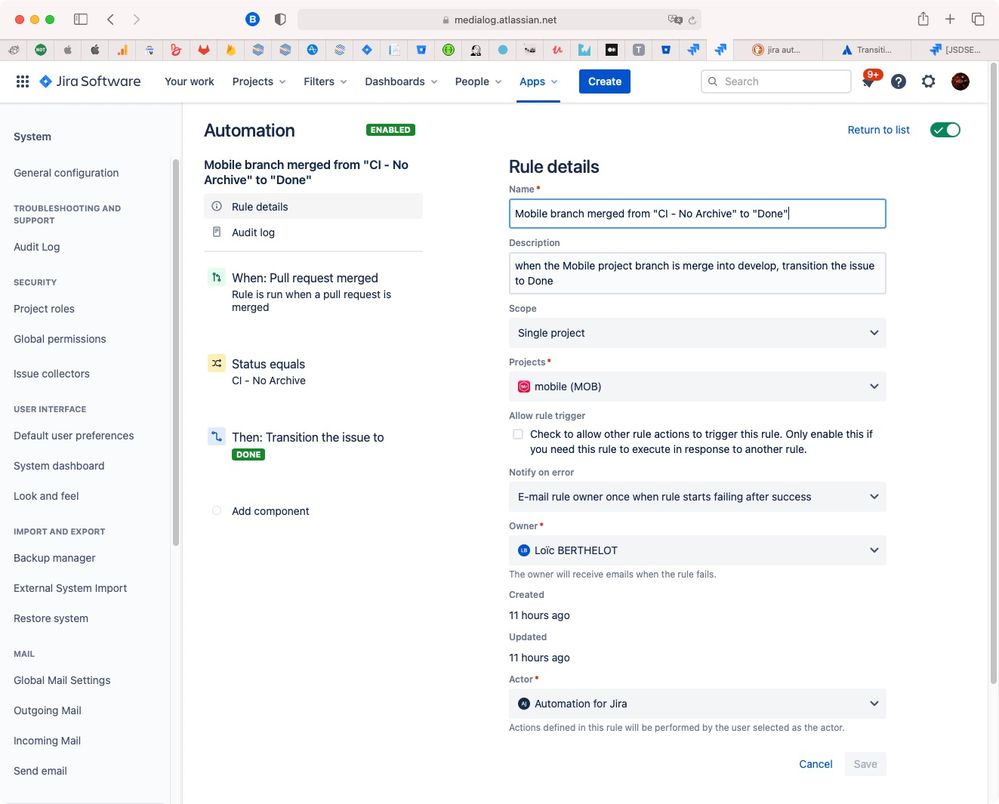999x804 pixels.
Task: Click Return to list link
Action: (x=878, y=130)
